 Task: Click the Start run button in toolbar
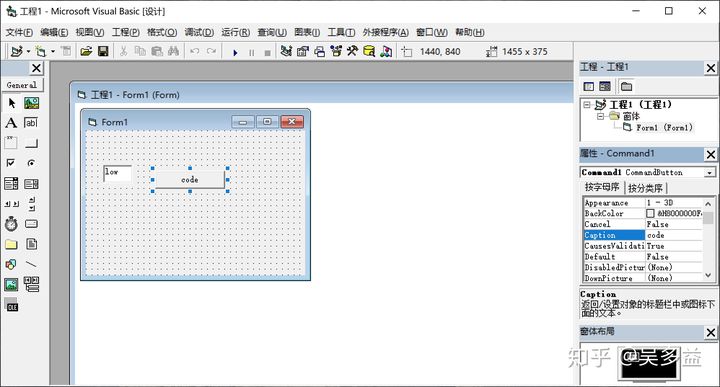[x=235, y=52]
